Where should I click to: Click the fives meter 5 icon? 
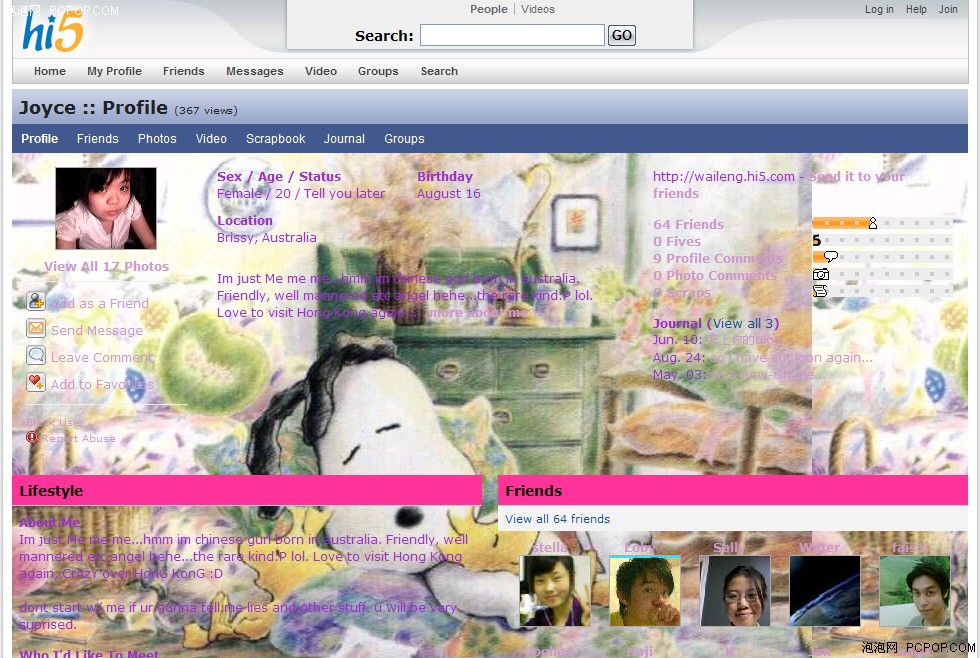pos(817,240)
